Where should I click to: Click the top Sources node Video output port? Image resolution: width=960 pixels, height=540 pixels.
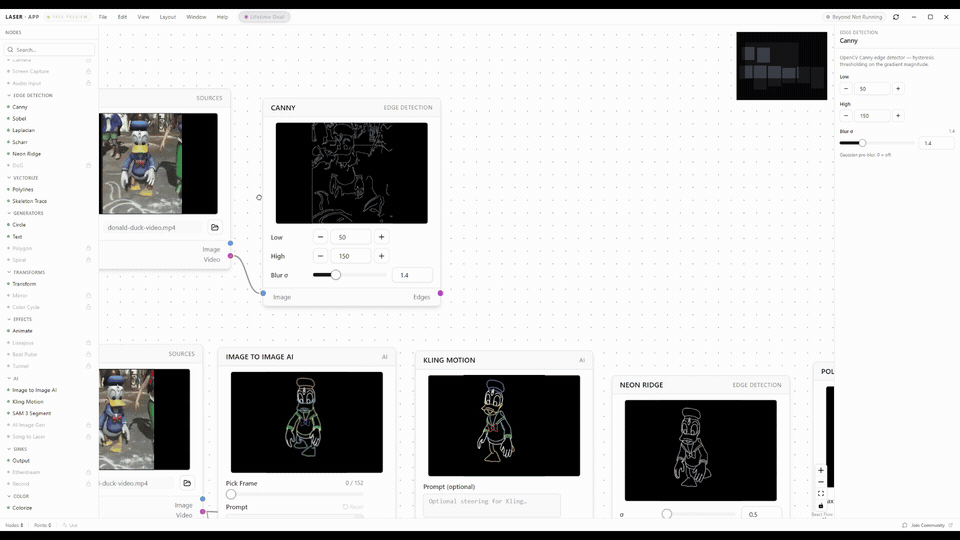[230, 256]
